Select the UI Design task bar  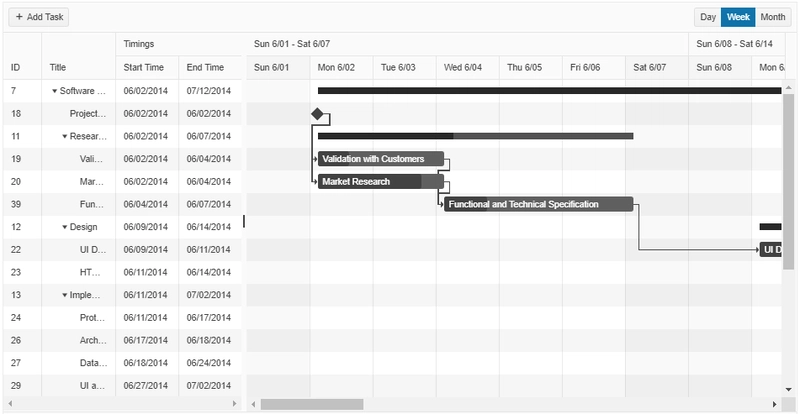click(771, 250)
